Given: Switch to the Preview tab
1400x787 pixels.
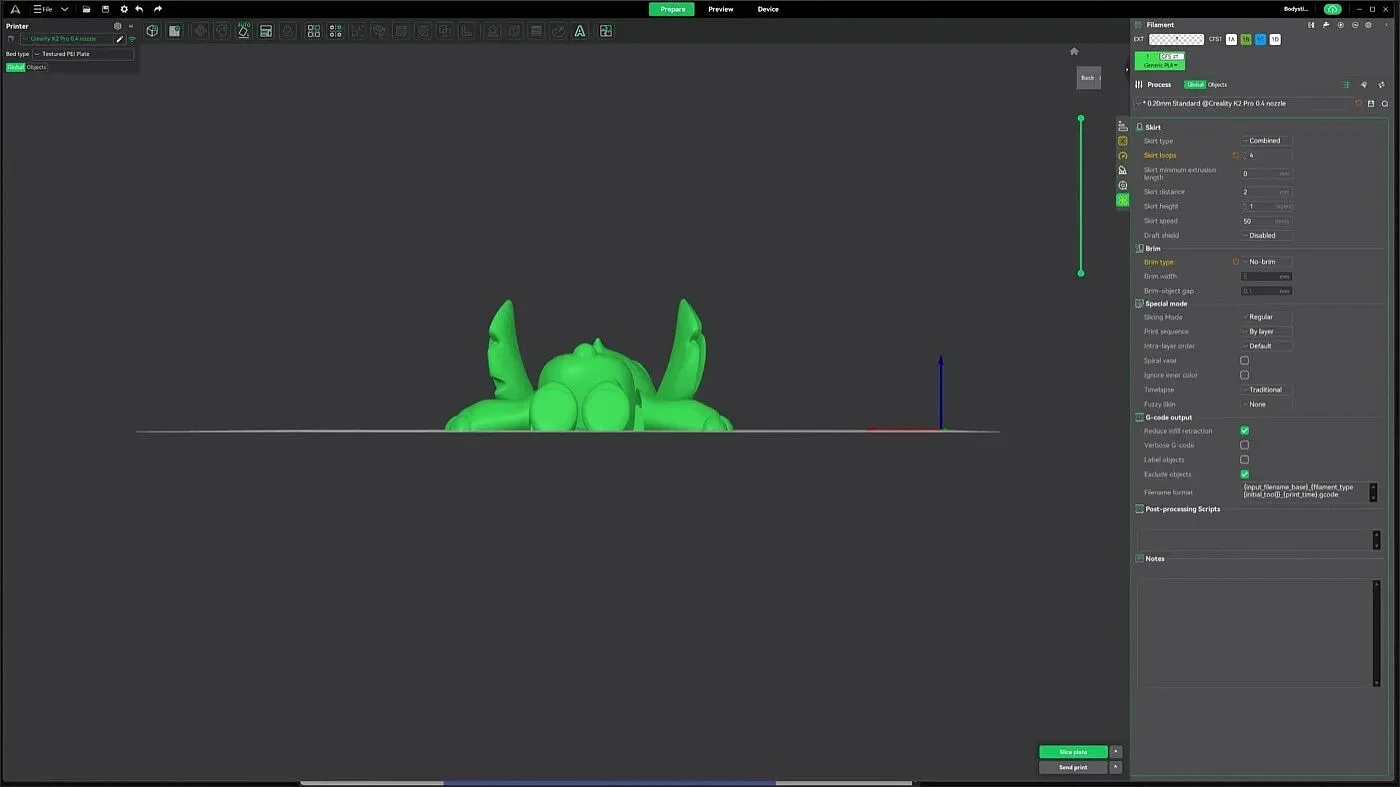Looking at the screenshot, I should coord(721,9).
